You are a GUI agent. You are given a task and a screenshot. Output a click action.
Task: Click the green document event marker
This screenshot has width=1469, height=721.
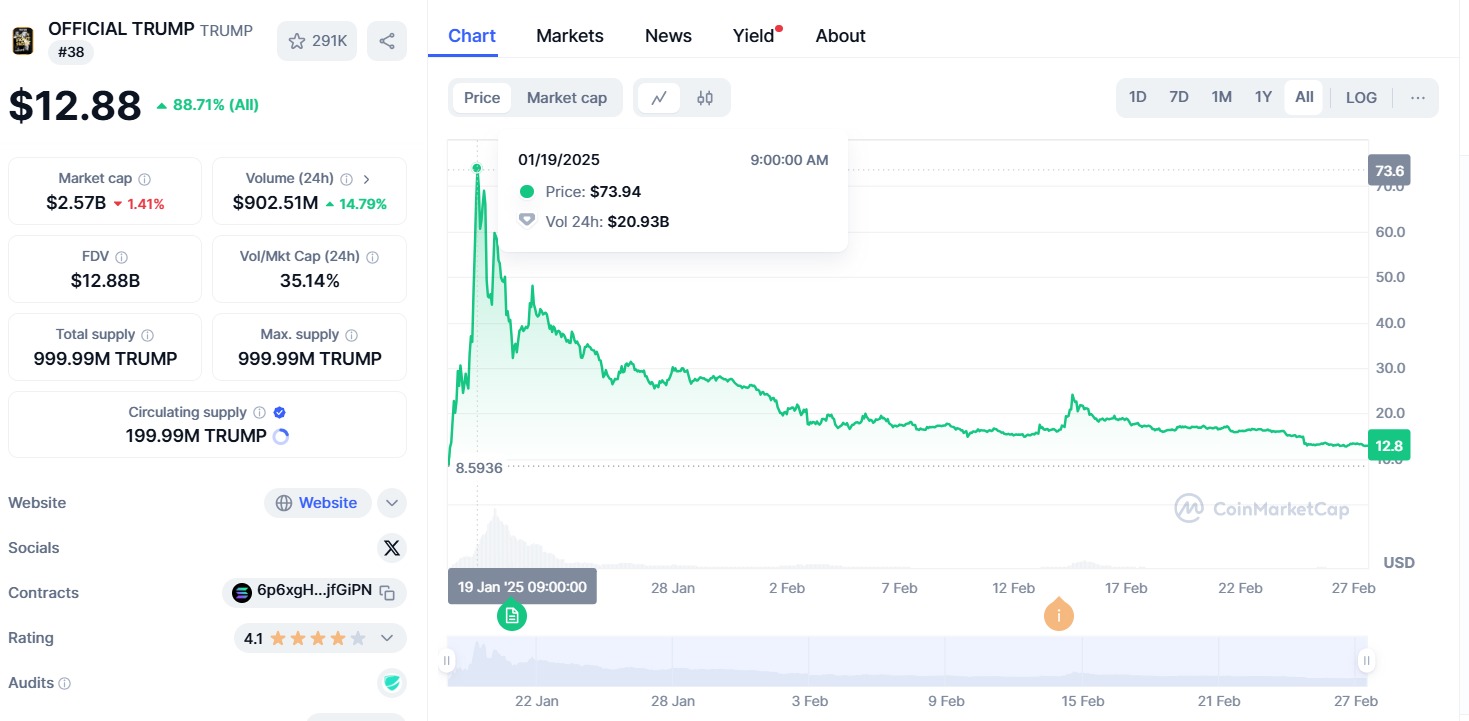pyautogui.click(x=512, y=615)
